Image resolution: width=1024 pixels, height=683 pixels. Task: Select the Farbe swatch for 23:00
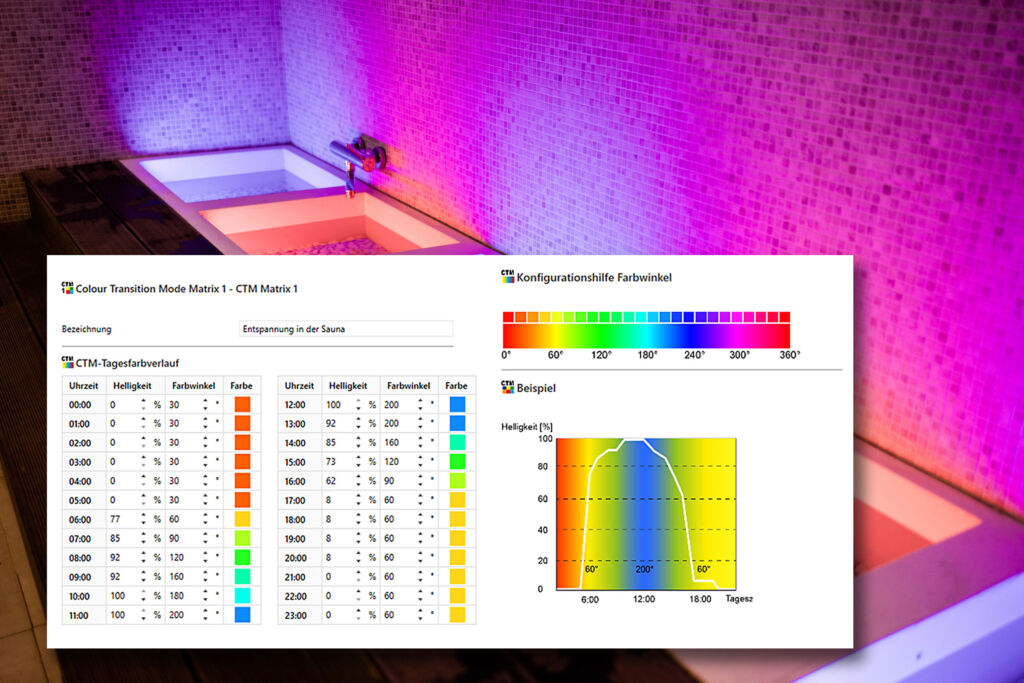(457, 614)
